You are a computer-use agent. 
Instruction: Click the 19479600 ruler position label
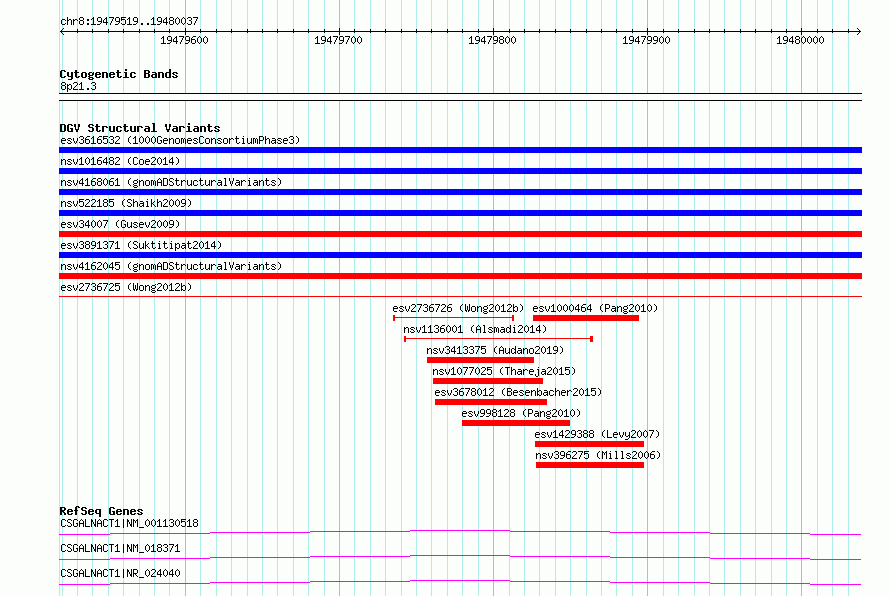pyautogui.click(x=184, y=40)
